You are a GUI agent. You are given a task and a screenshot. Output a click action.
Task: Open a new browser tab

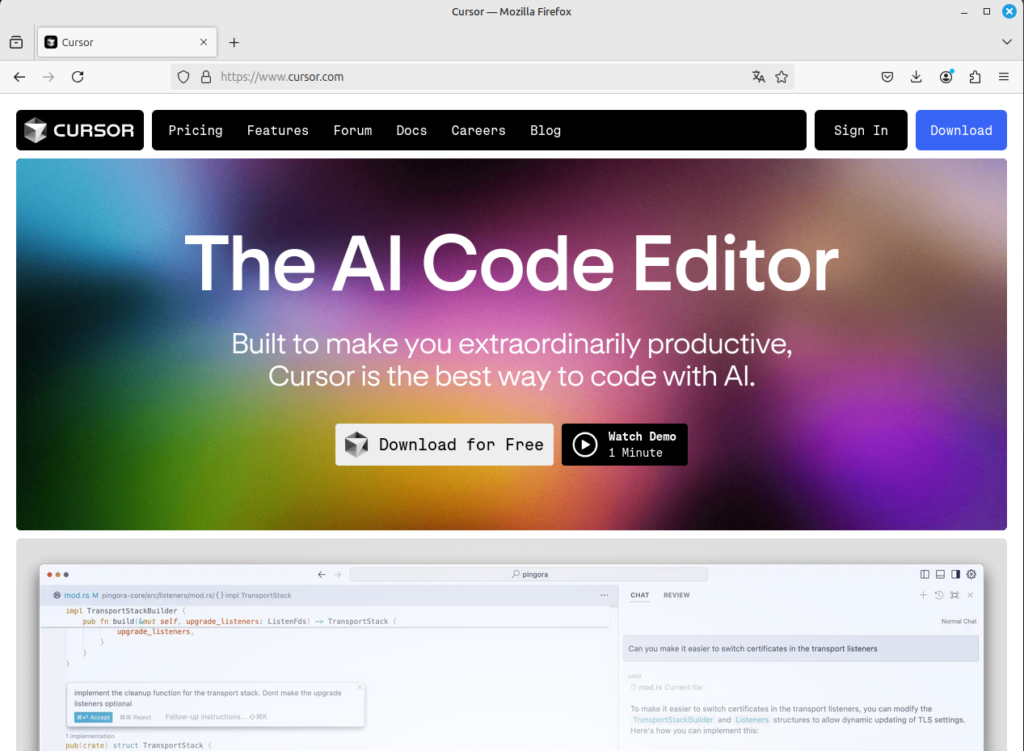234,43
